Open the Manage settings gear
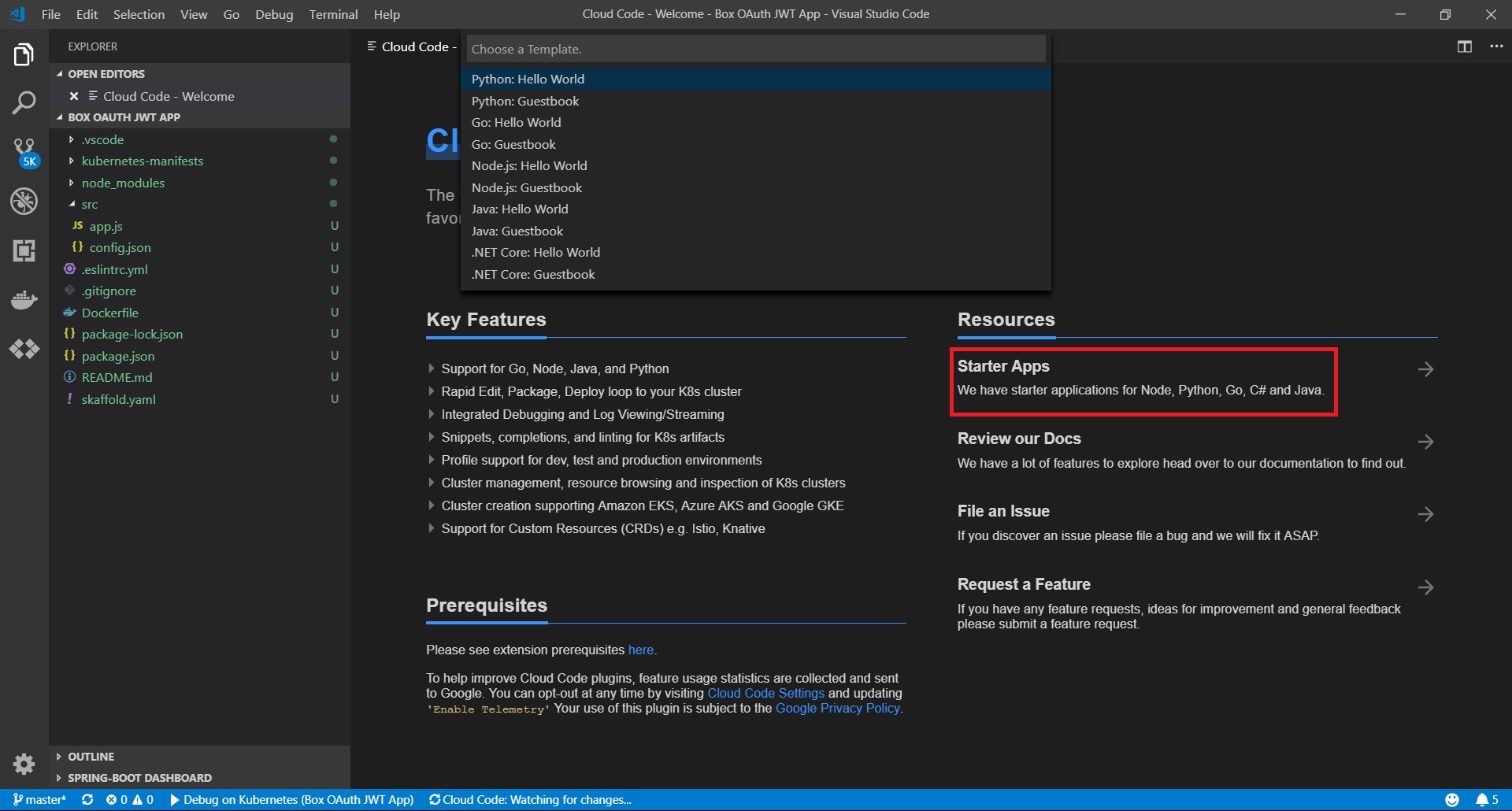This screenshot has height=811, width=1512. (24, 764)
